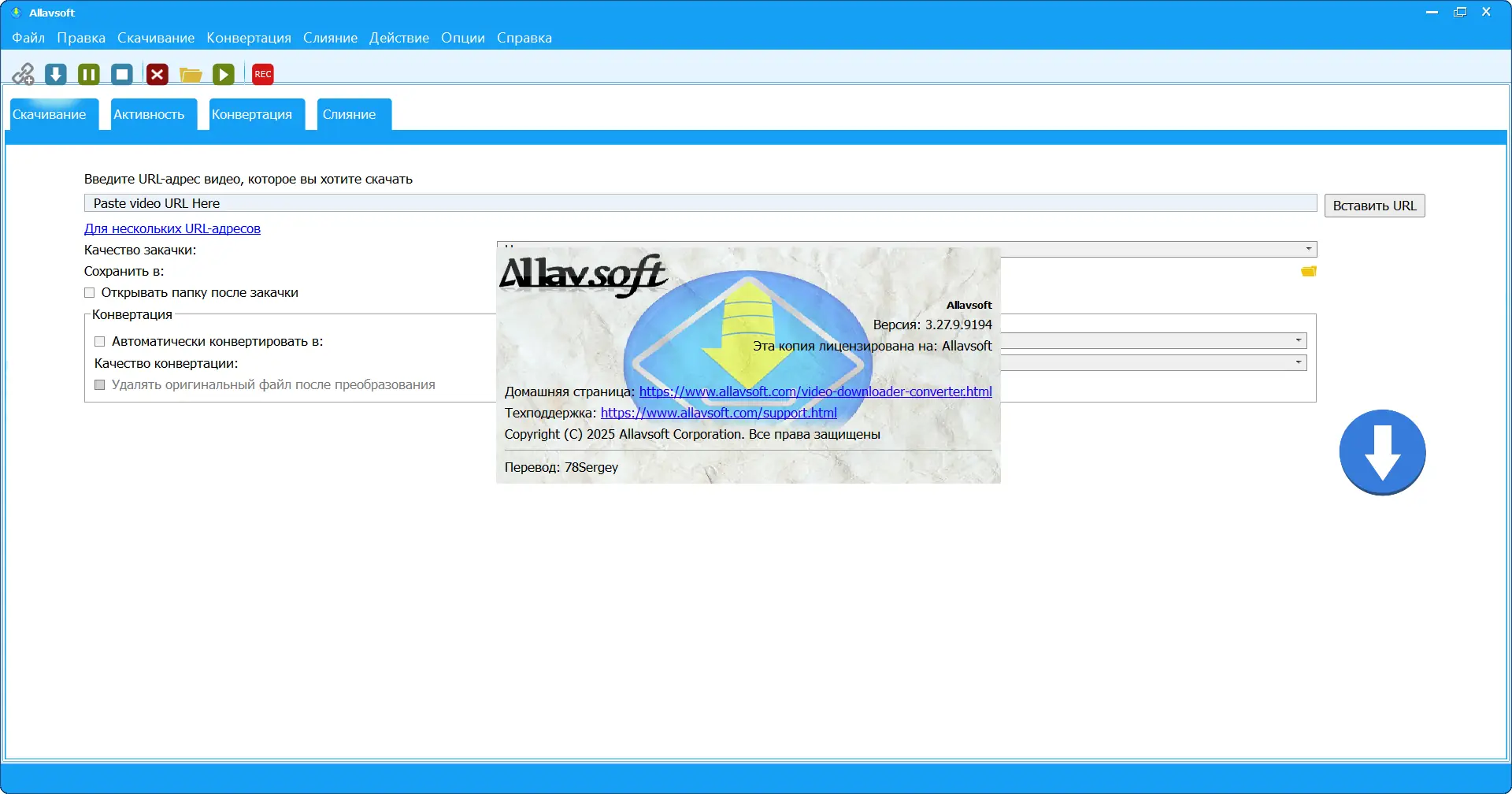Click the Allavsoft logo in About box
Image resolution: width=1512 pixels, height=794 pixels.
584,275
